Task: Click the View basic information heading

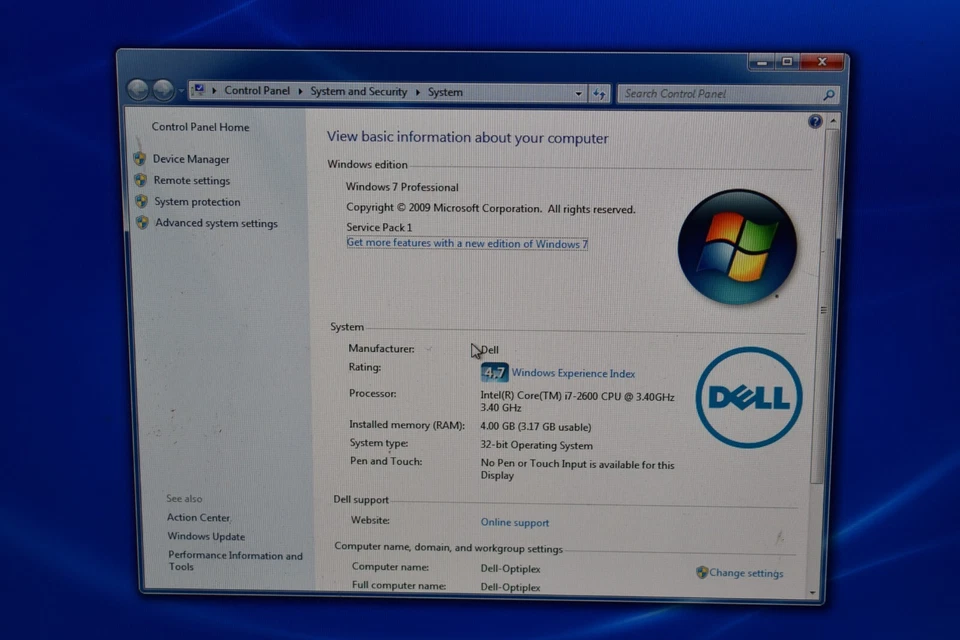Action: pyautogui.click(x=467, y=137)
